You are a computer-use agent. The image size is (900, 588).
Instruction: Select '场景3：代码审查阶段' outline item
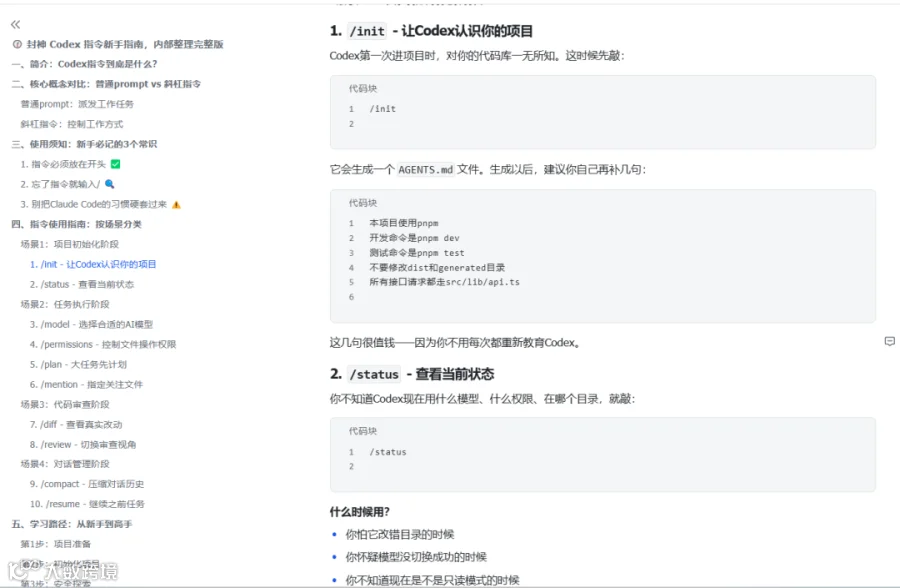[65, 404]
